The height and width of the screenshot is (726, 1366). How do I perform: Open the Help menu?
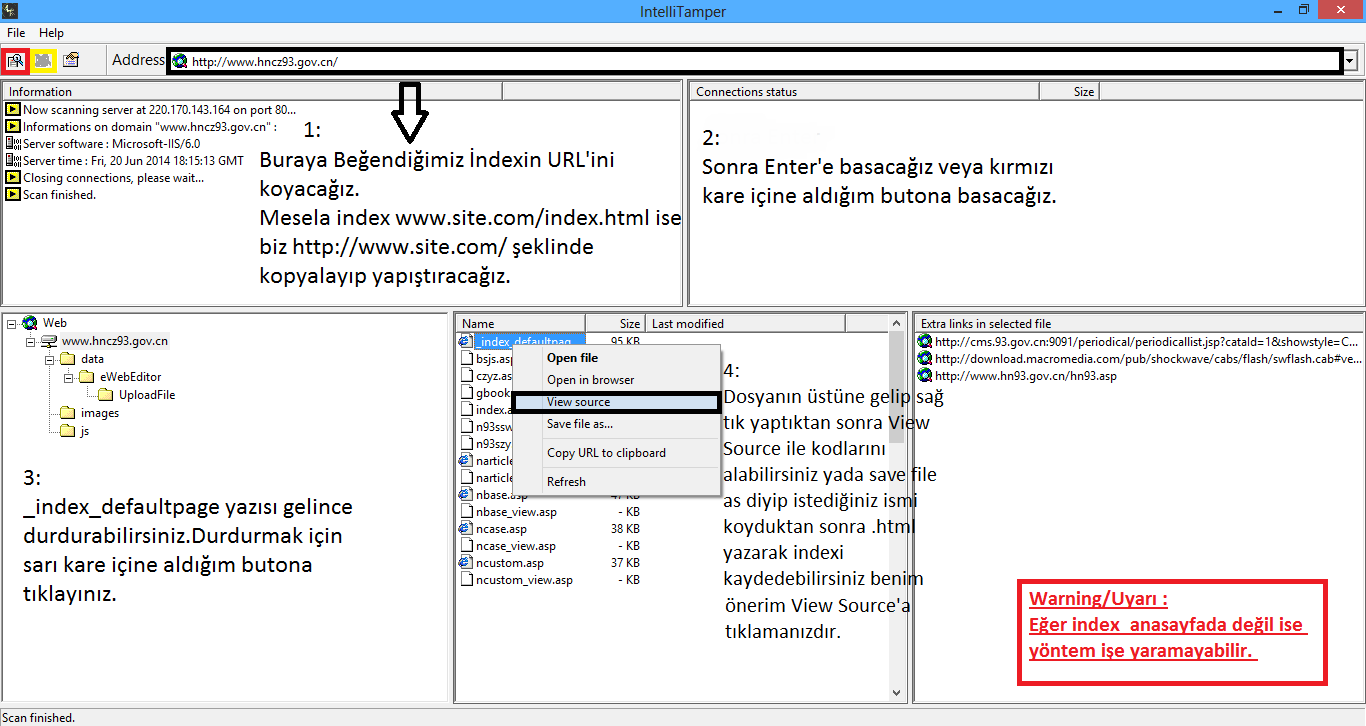point(51,33)
